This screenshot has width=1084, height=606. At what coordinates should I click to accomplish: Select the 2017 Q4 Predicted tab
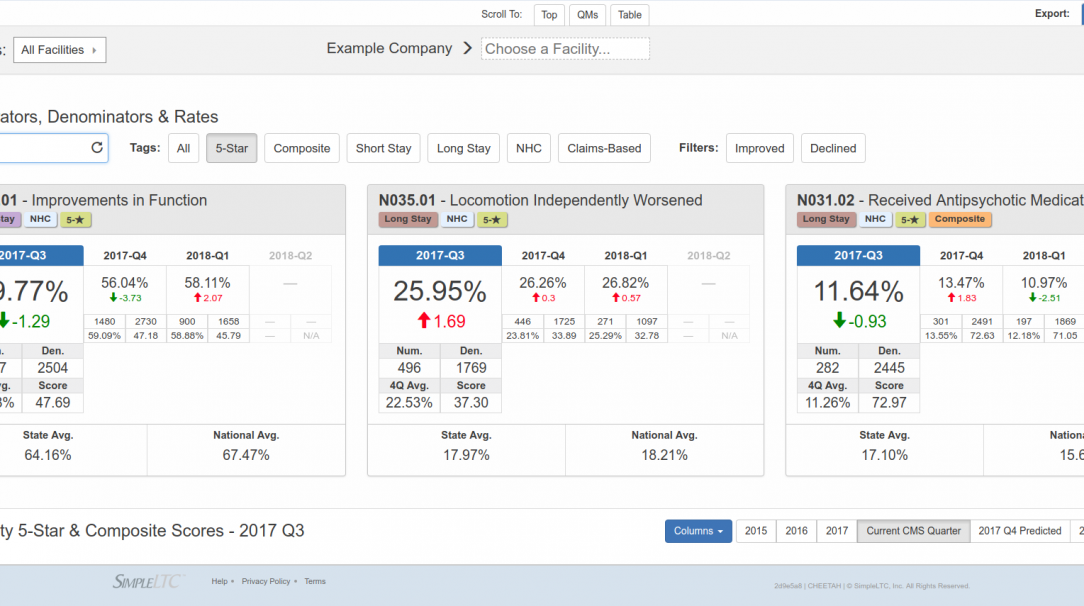1019,531
